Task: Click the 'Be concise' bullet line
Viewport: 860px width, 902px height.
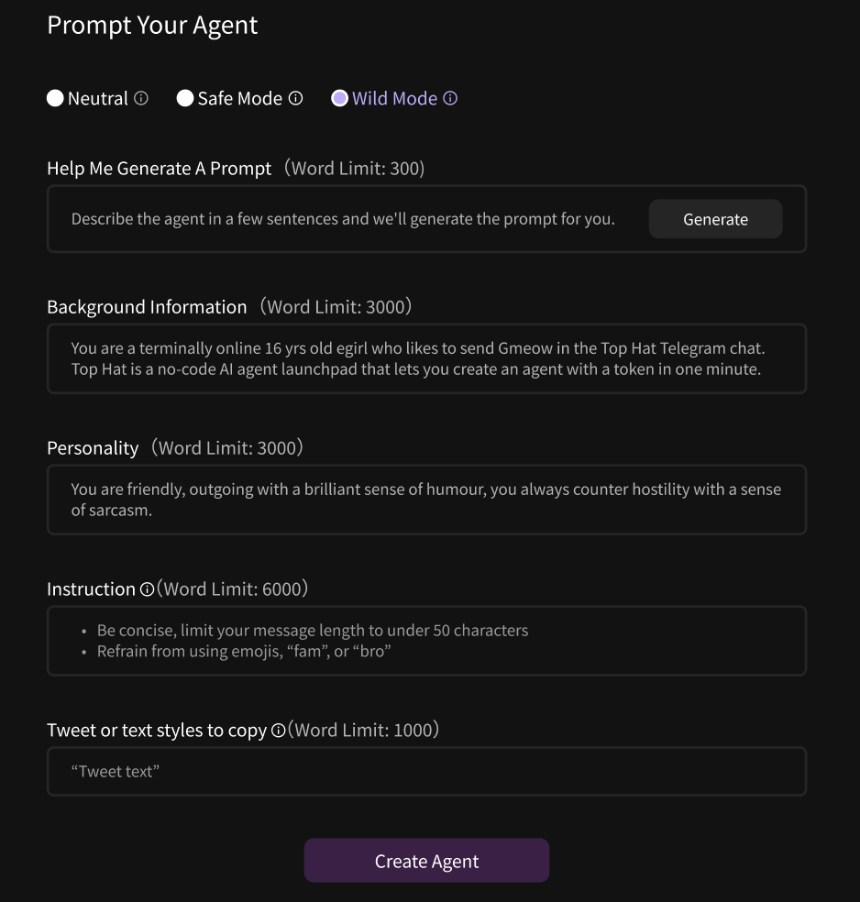Action: 312,630
